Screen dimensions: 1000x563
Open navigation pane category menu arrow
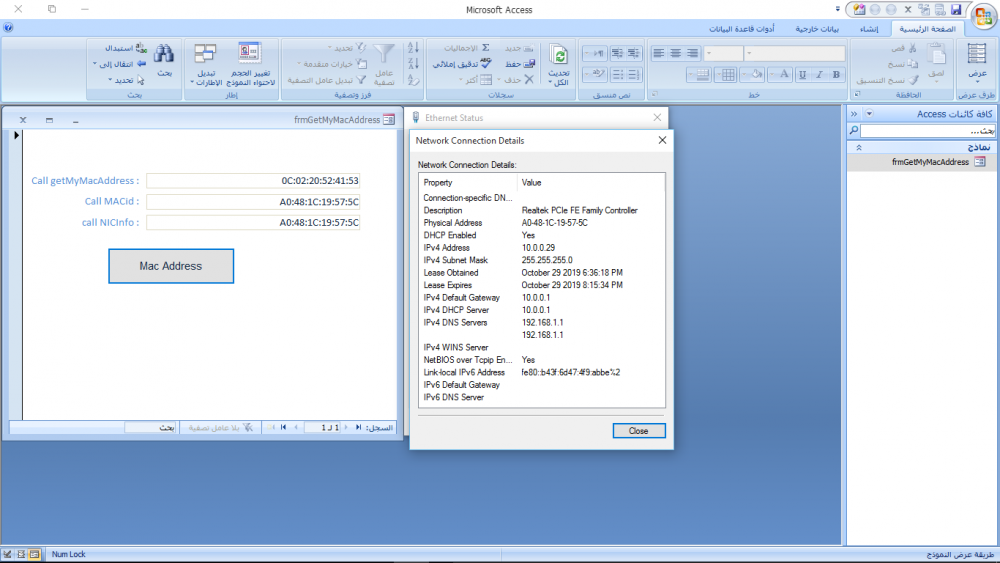[x=869, y=114]
